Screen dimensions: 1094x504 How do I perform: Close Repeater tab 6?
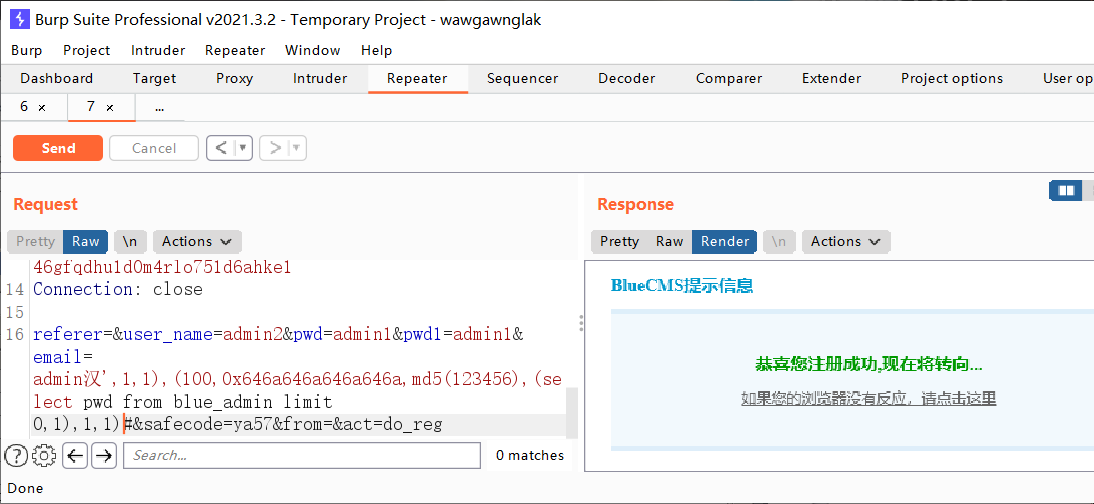point(42,108)
